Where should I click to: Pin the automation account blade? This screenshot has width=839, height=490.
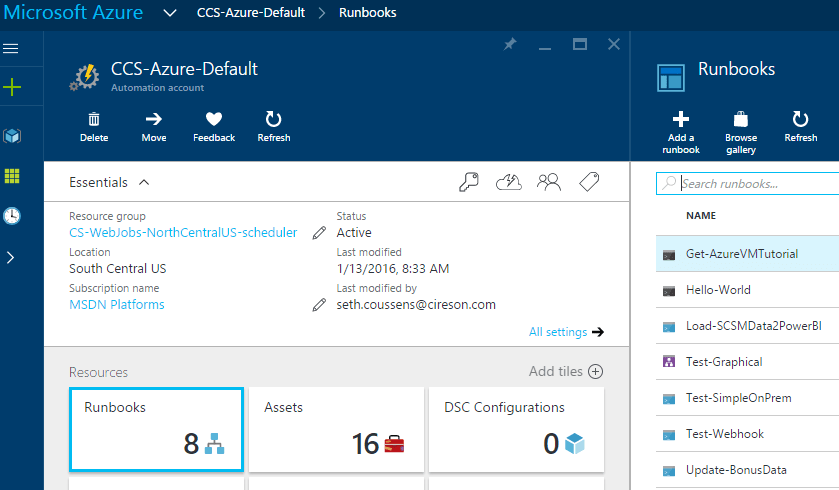point(510,45)
